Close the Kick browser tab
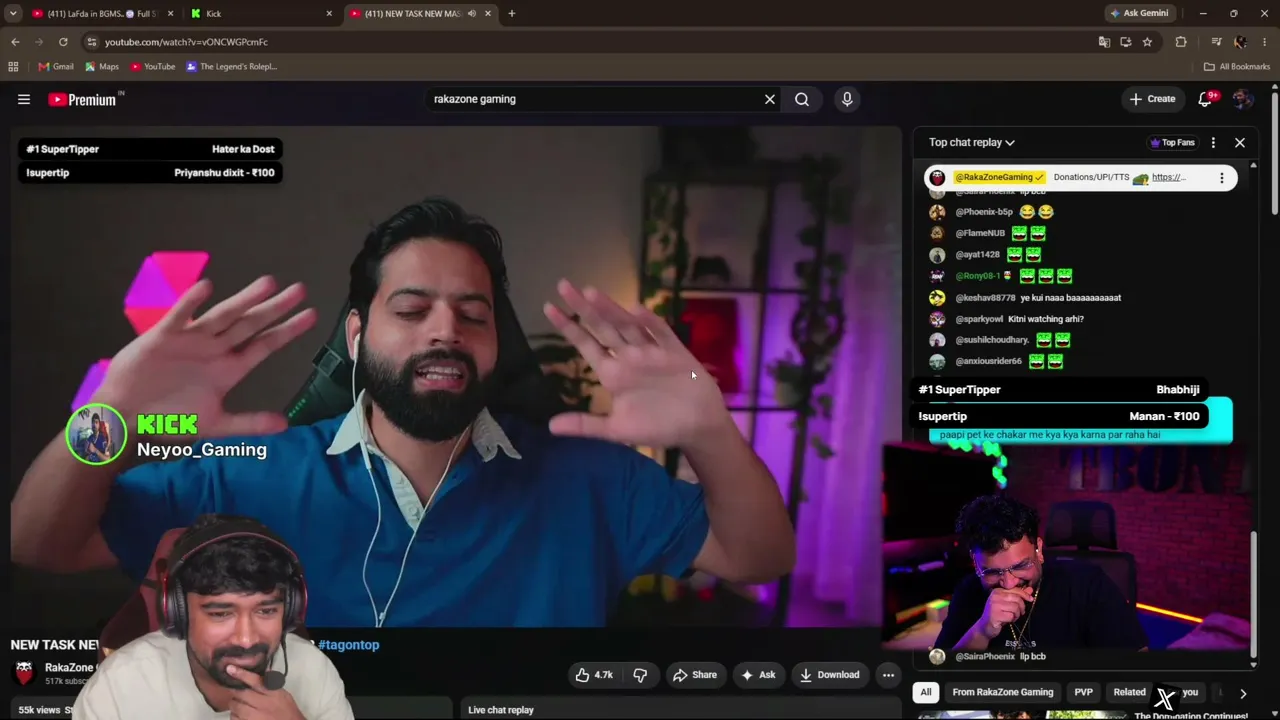 (329, 14)
